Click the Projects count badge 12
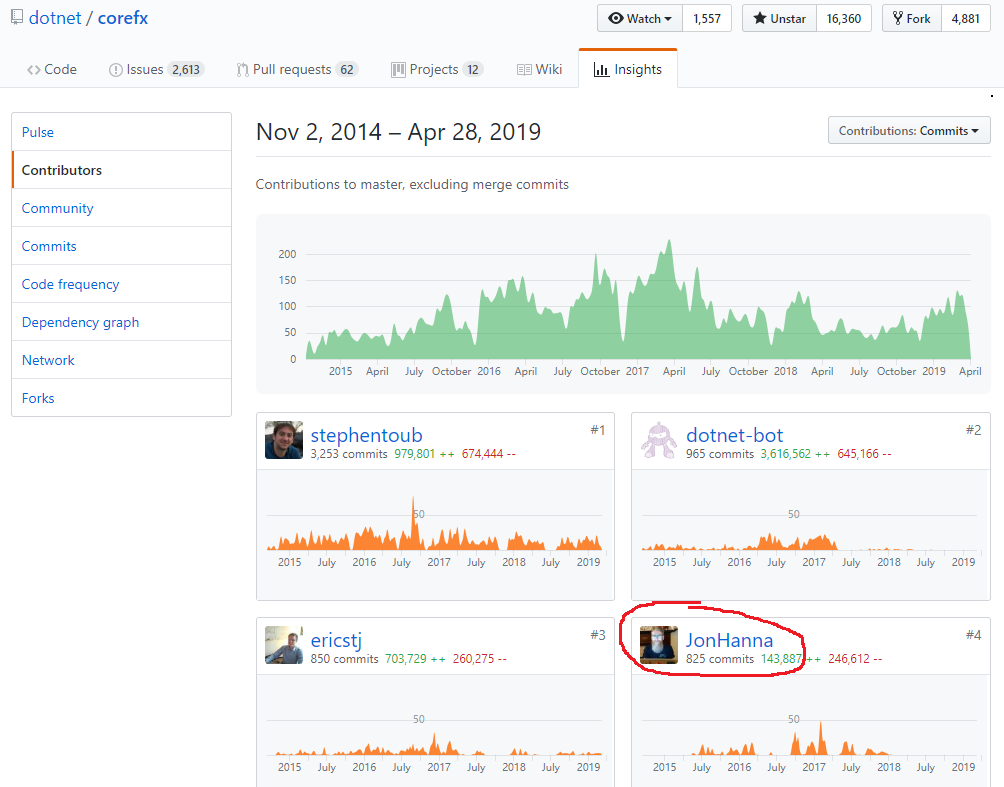Viewport: 1004px width, 787px height. [473, 70]
